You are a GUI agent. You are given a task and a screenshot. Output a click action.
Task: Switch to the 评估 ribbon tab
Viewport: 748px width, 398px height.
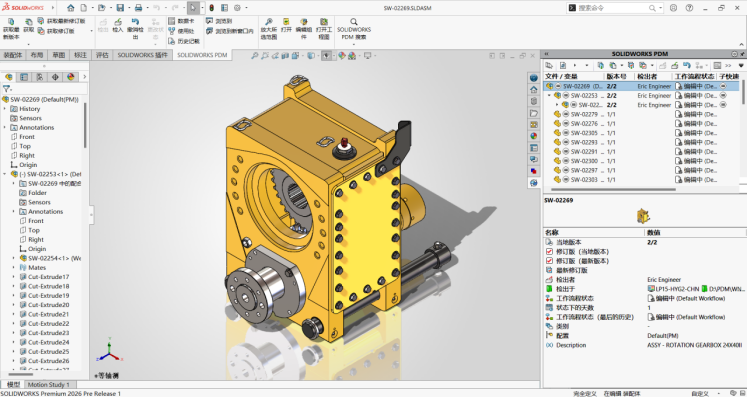[102, 55]
